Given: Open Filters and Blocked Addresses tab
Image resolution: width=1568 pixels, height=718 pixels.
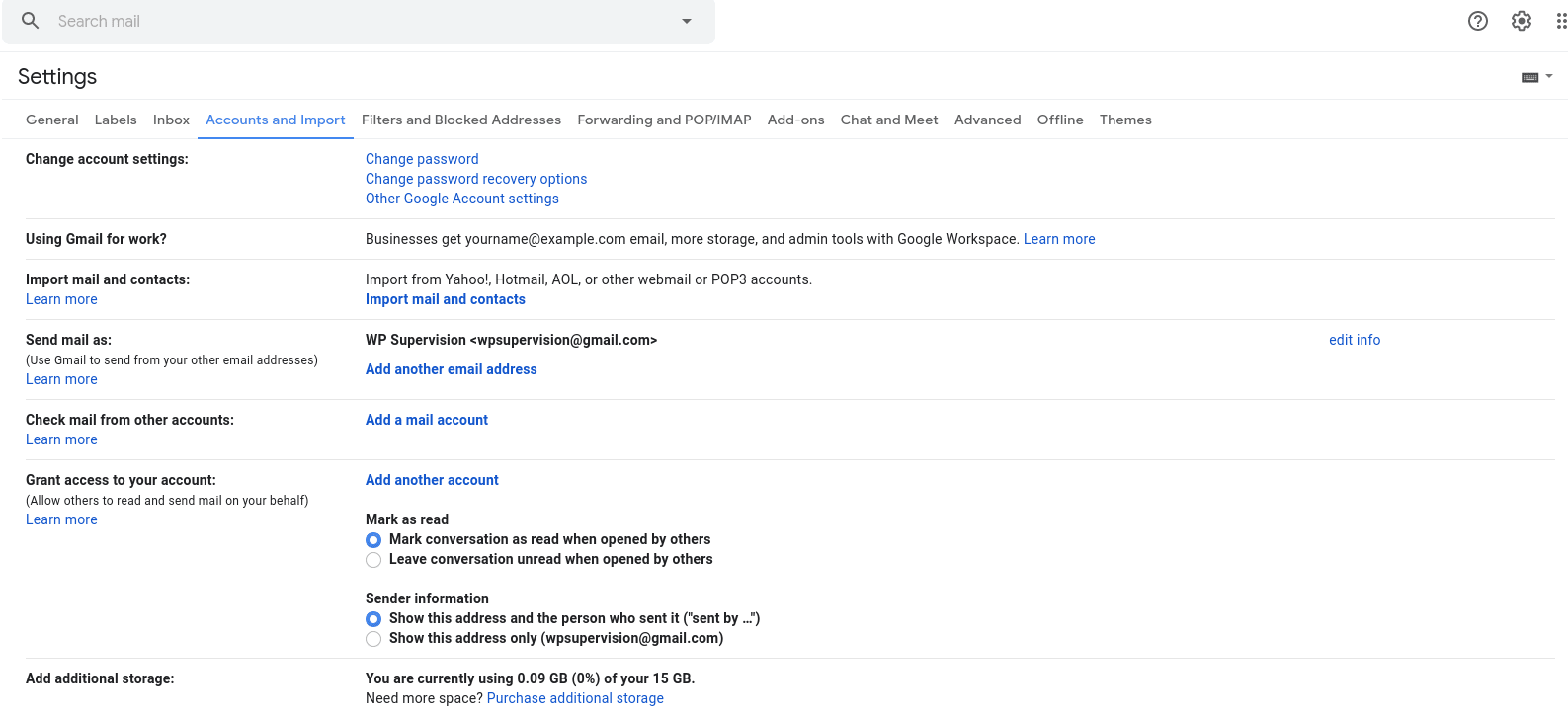Looking at the screenshot, I should click(461, 120).
